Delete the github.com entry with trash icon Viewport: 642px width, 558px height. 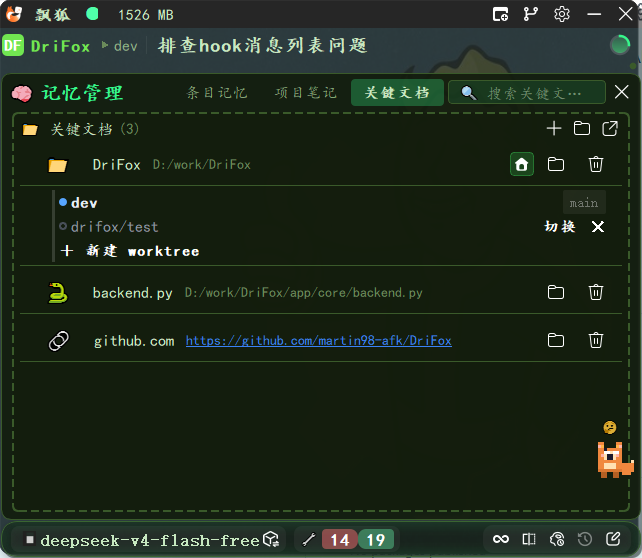(596, 340)
